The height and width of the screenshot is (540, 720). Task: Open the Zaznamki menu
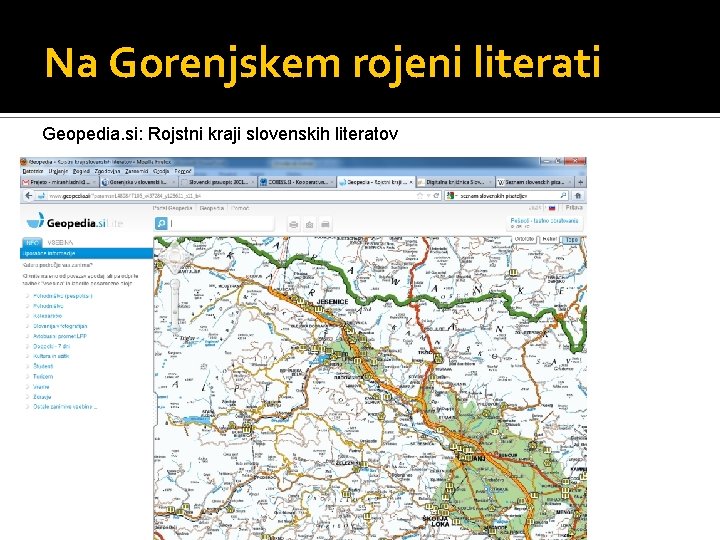click(x=136, y=171)
